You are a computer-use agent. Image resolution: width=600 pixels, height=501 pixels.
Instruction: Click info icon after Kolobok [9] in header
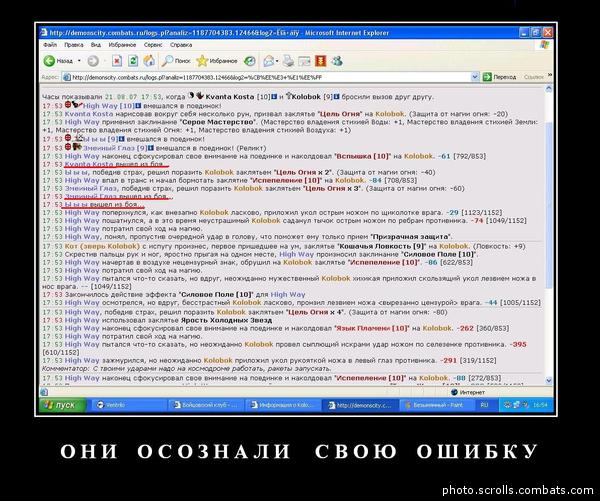click(x=337, y=97)
